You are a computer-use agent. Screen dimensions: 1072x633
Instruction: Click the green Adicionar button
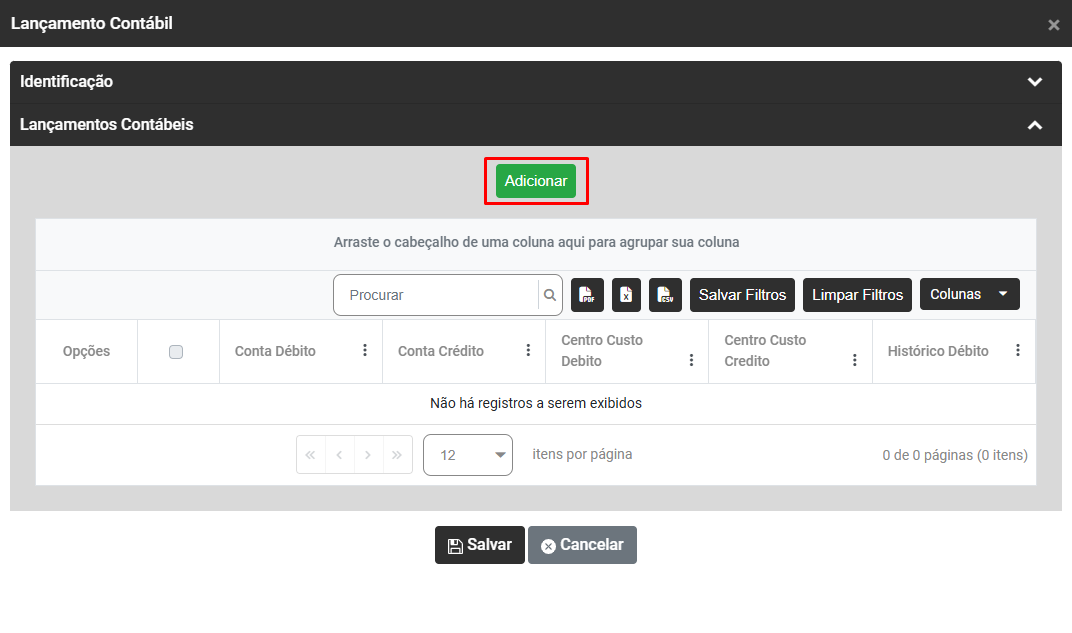tap(536, 181)
